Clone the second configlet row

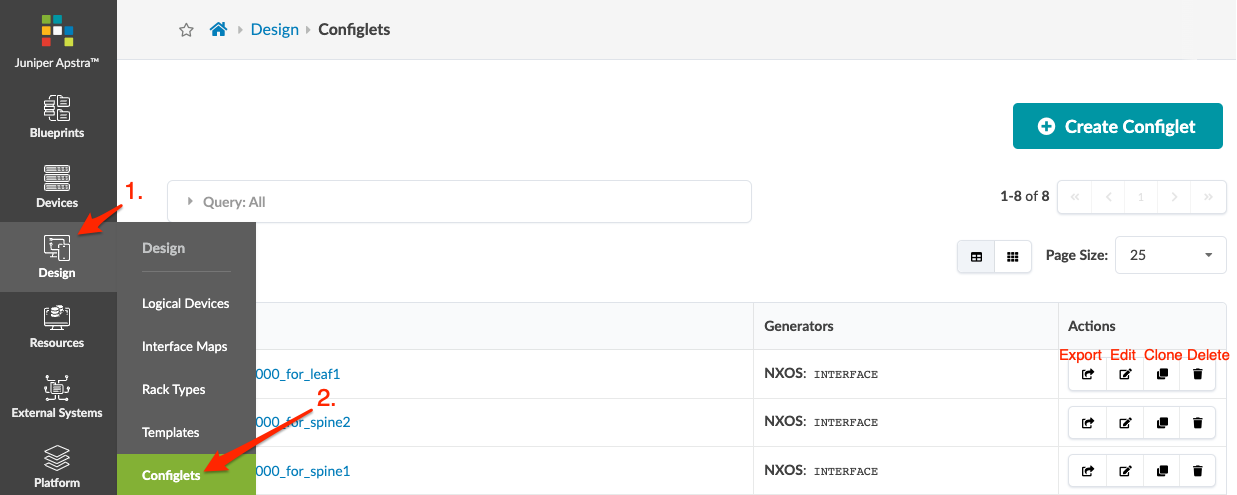point(1162,423)
